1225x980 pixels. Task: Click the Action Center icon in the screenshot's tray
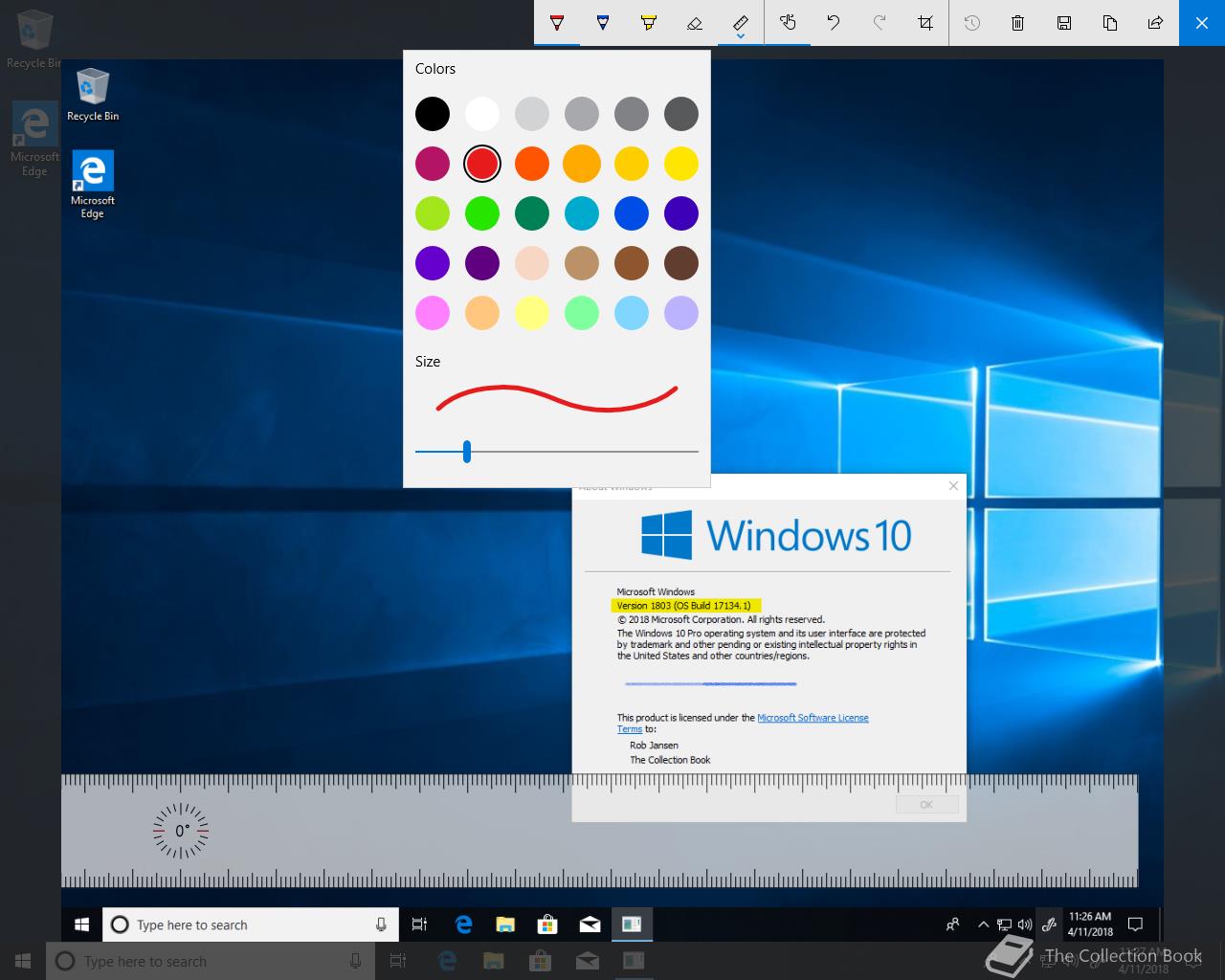click(x=1136, y=924)
